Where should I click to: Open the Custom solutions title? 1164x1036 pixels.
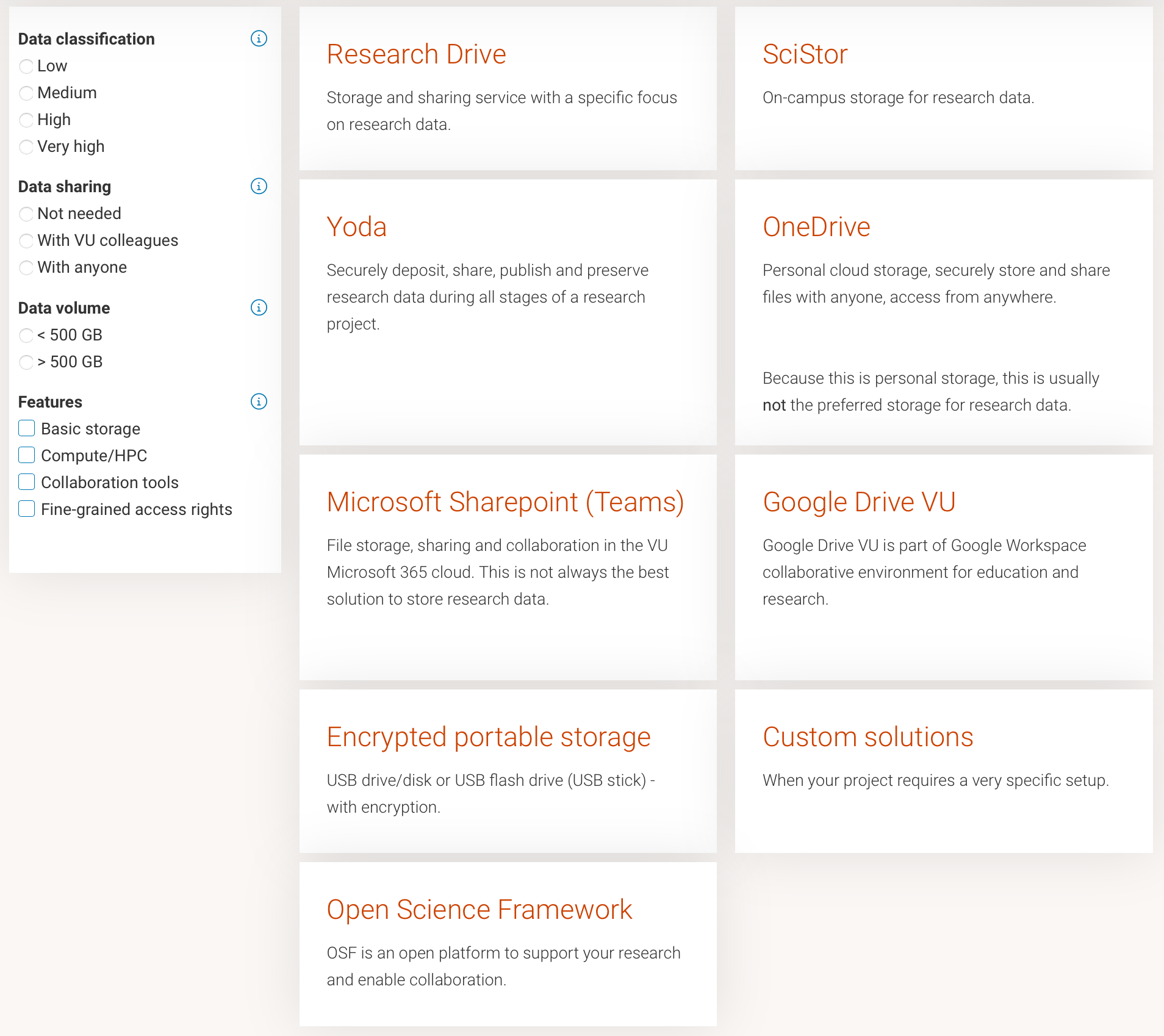pos(868,737)
